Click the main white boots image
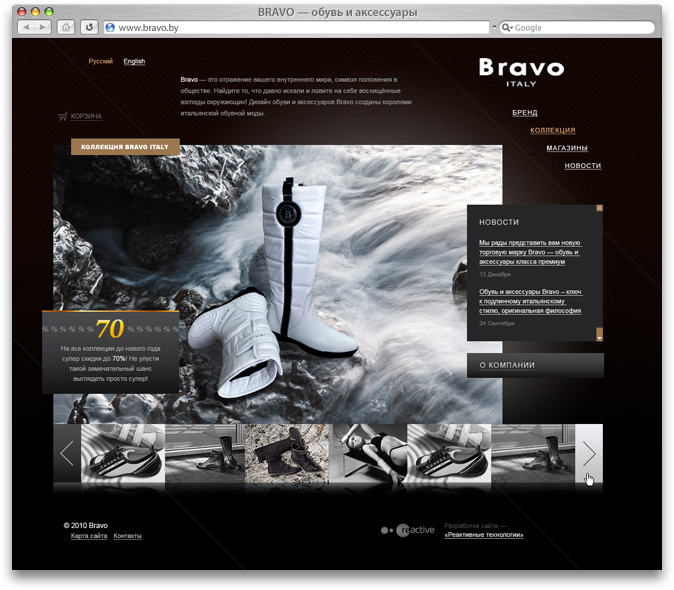The image size is (674, 590). coord(278,284)
